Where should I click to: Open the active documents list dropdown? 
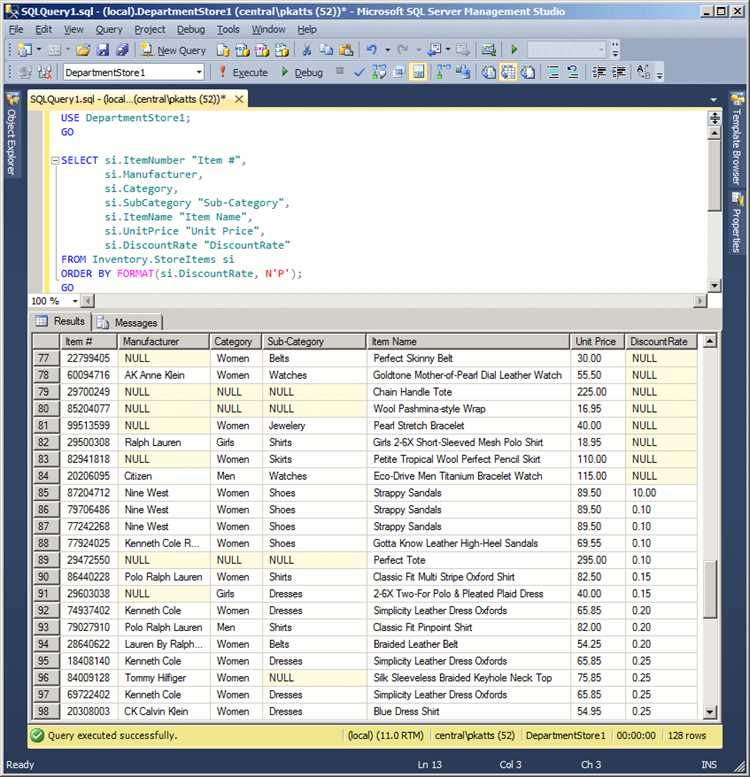(x=713, y=100)
